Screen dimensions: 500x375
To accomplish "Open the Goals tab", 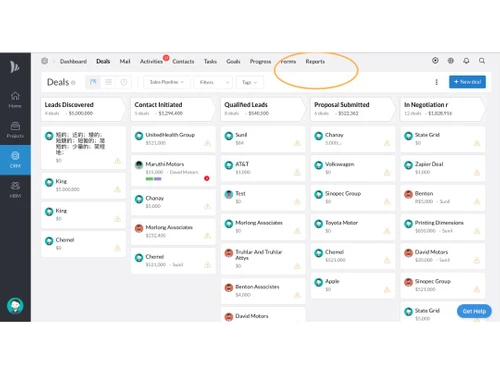I will tap(233, 61).
